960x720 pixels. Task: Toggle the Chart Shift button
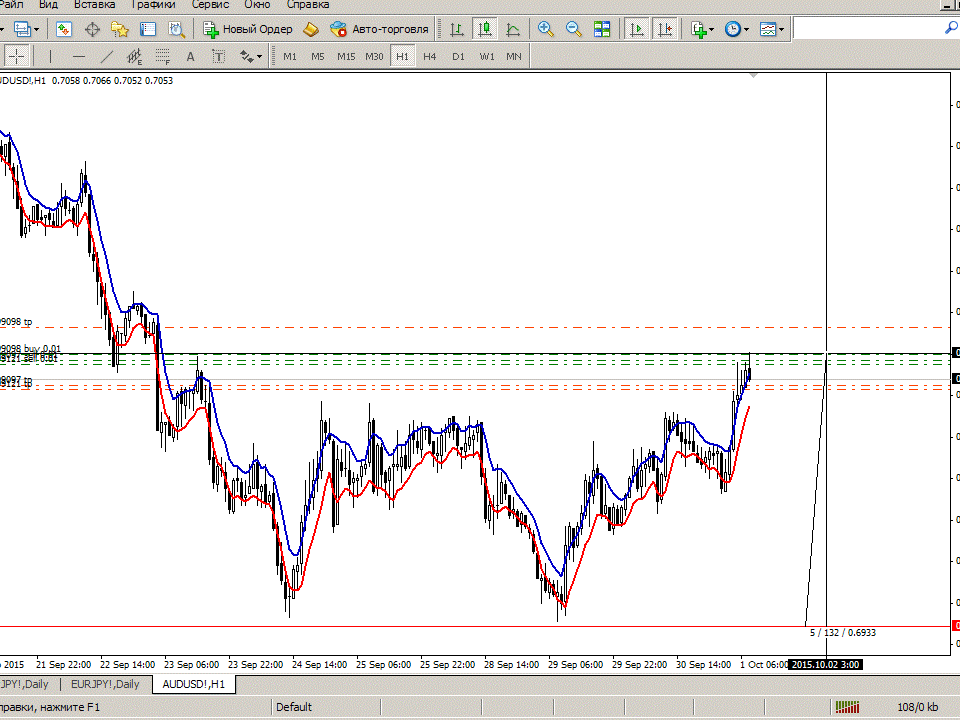tap(665, 29)
